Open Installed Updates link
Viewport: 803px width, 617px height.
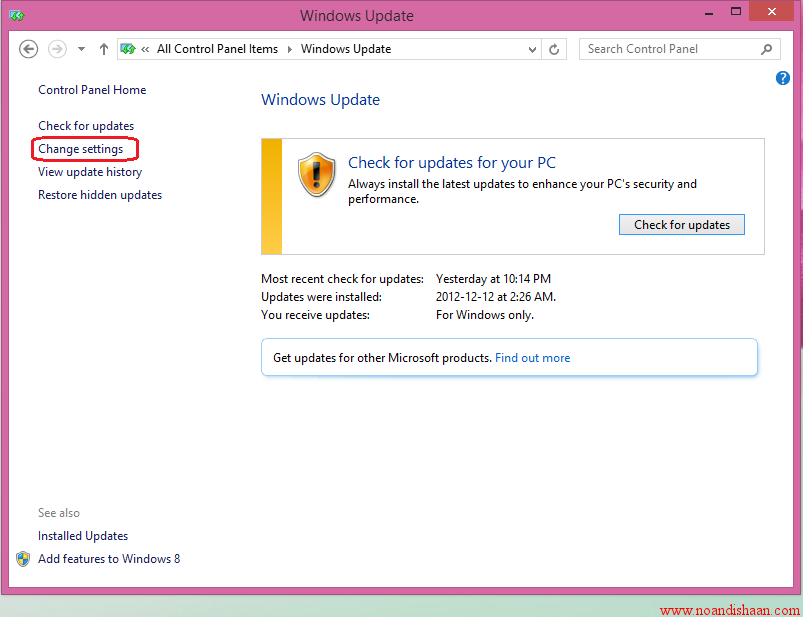point(83,536)
